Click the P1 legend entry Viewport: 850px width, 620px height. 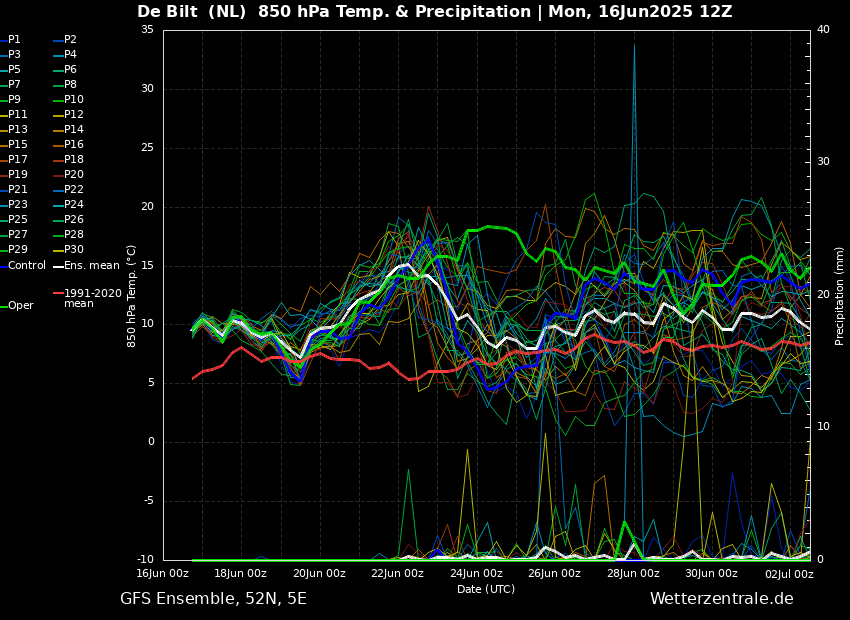tap(14, 40)
